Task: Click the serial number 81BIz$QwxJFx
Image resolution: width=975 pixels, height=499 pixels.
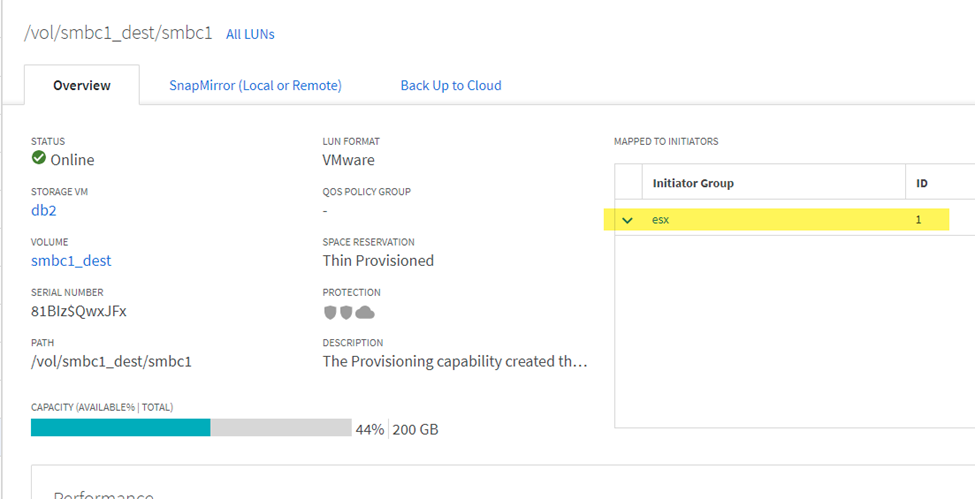Action: tap(79, 311)
